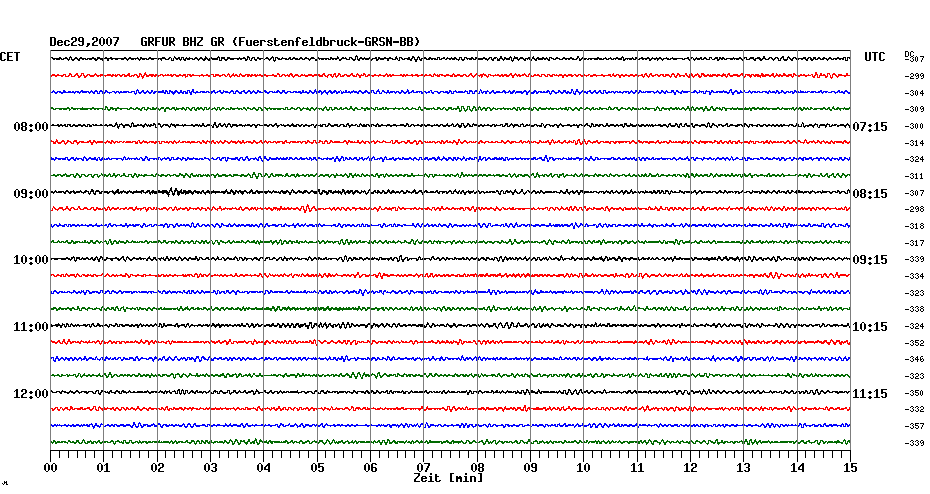Click the DC offset value -334
Screen dimensions: 930x494
tap(915, 276)
